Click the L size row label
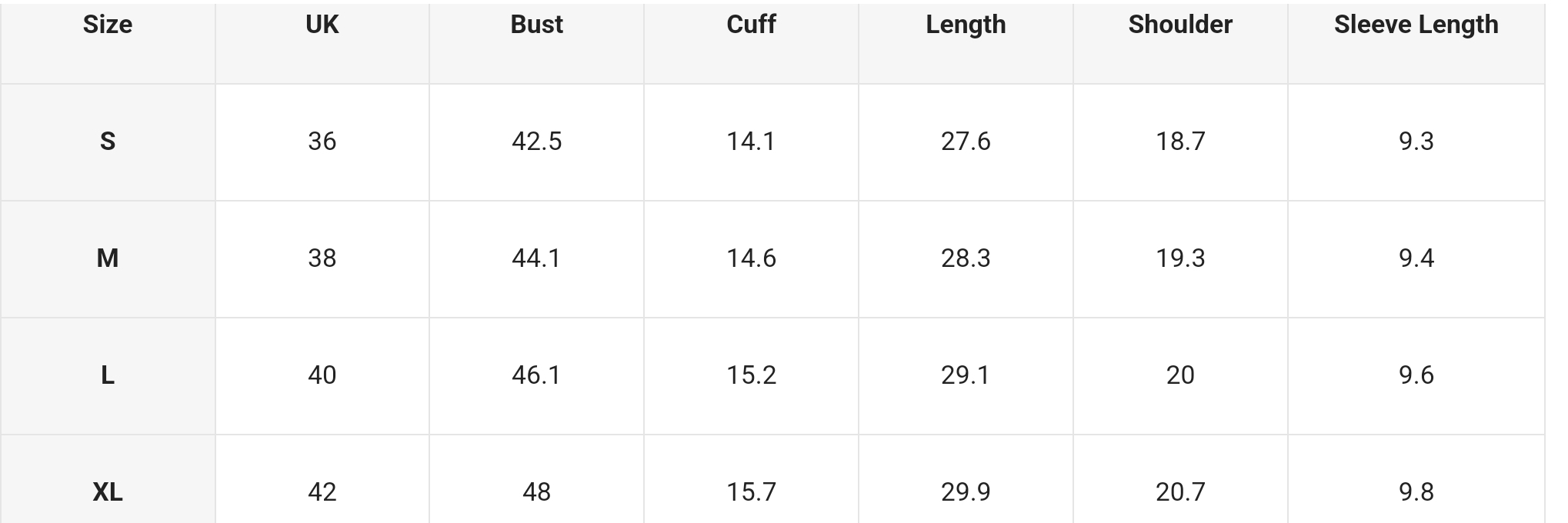The image size is (1568, 523). tap(108, 375)
